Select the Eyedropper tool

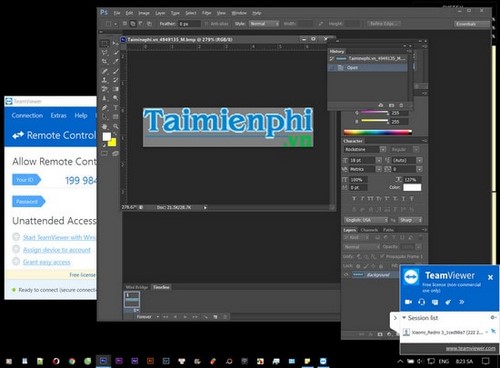tap(115, 62)
